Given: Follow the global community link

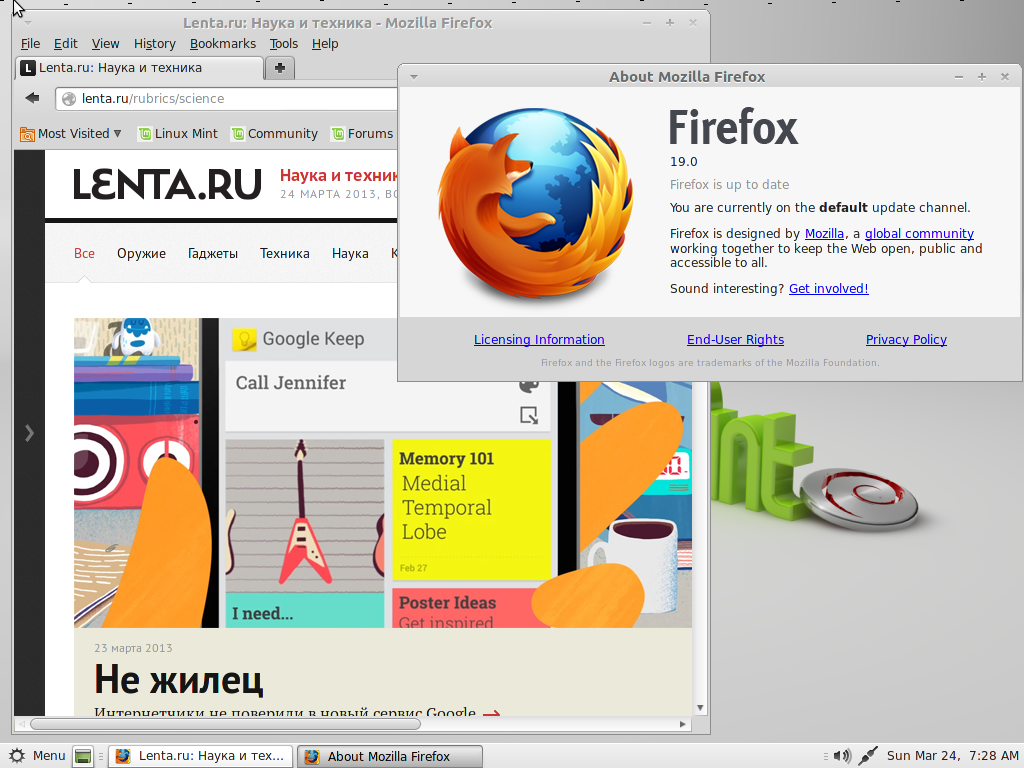Looking at the screenshot, I should coord(919,234).
